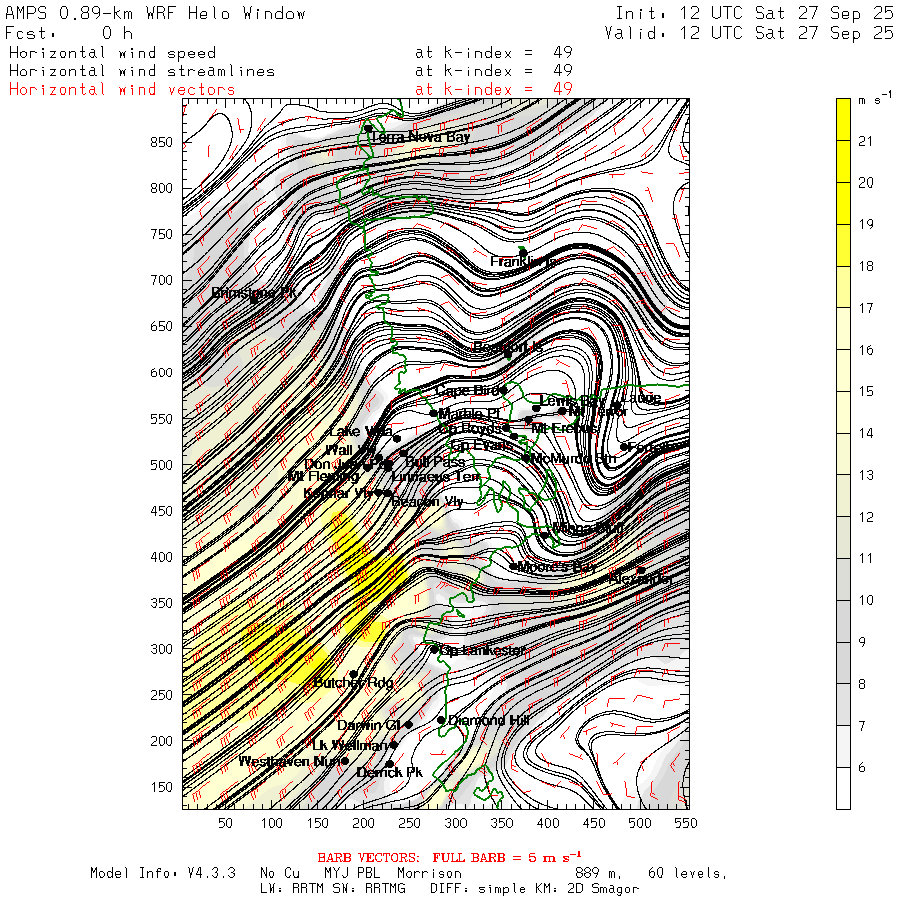The width and height of the screenshot is (900, 900).
Task: Click the 'Darwin Gl' map label
Action: [x=368, y=726]
